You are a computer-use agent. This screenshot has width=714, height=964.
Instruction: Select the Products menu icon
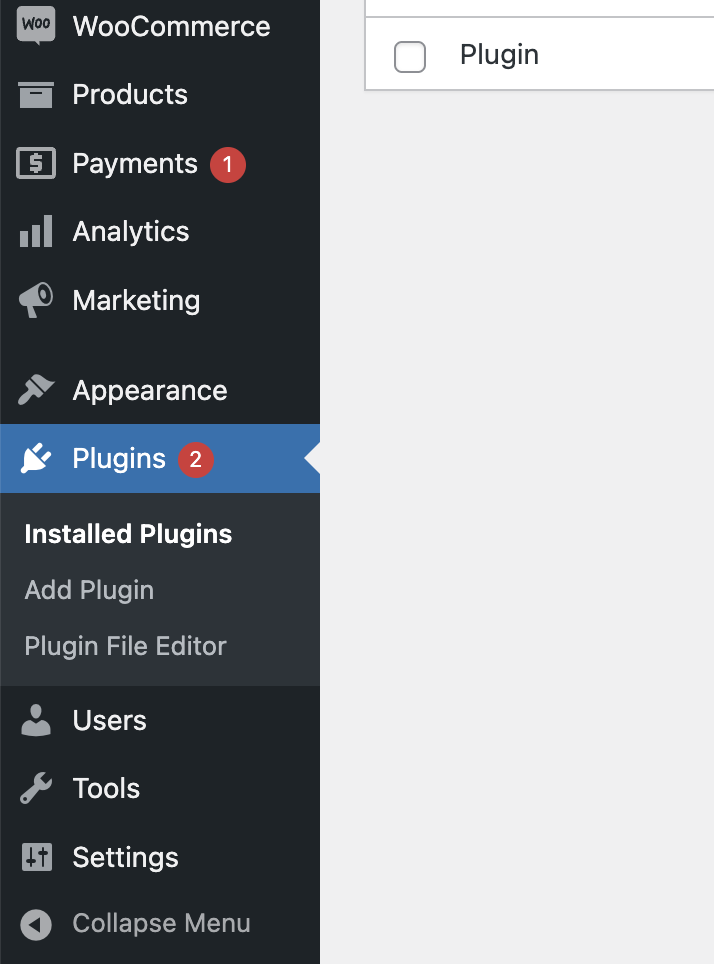(x=35, y=93)
